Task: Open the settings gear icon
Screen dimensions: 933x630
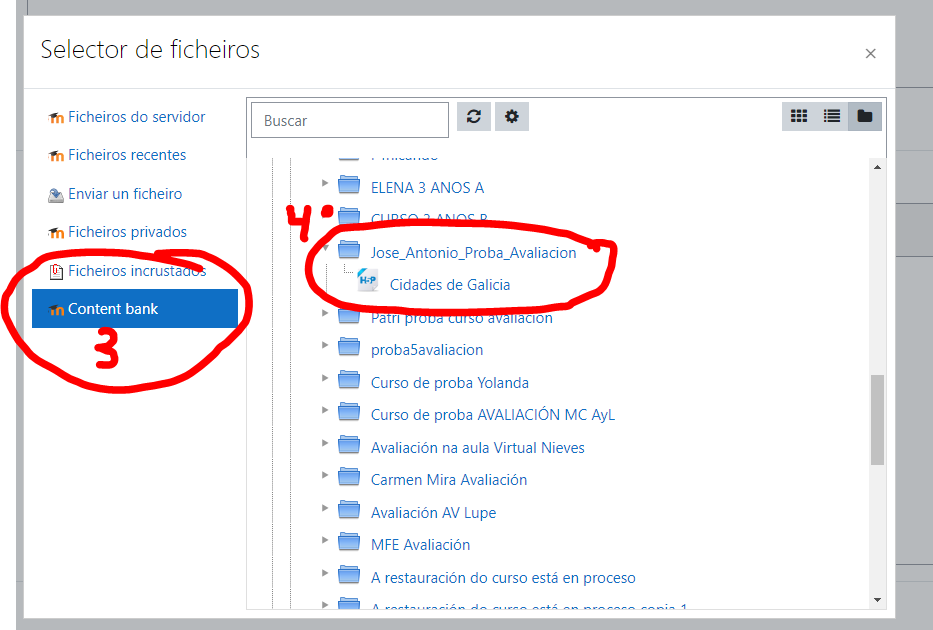Action: 512,117
